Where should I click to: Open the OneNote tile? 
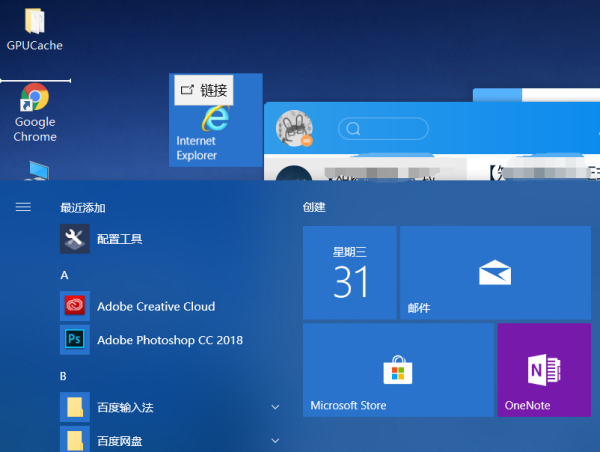tap(544, 370)
